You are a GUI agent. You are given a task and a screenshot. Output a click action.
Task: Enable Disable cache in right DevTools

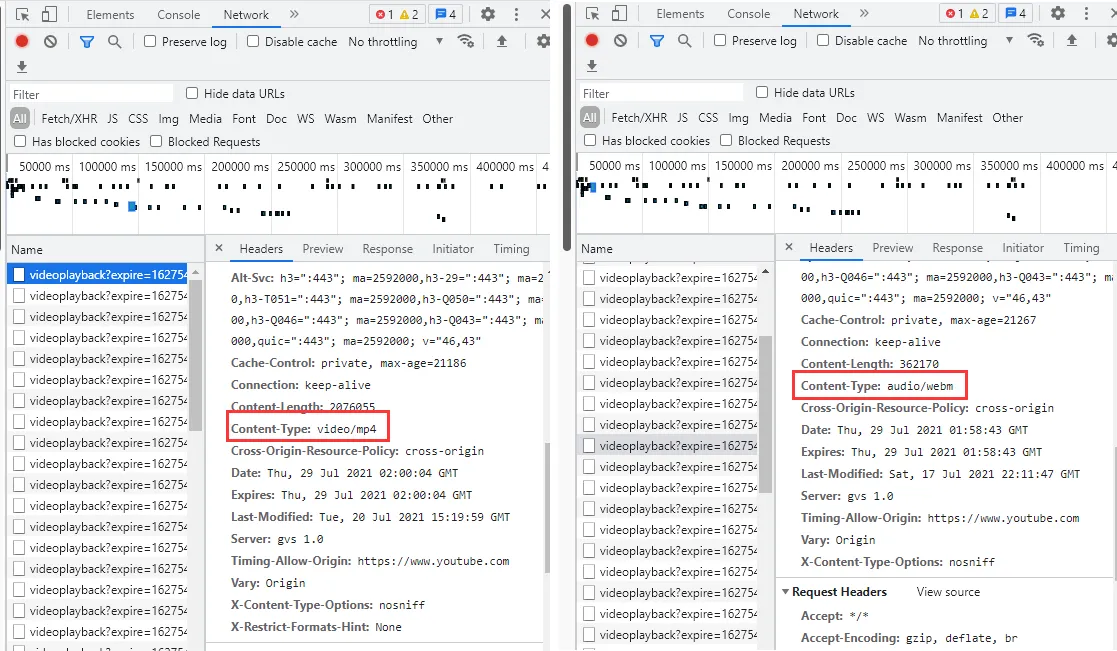(x=823, y=41)
